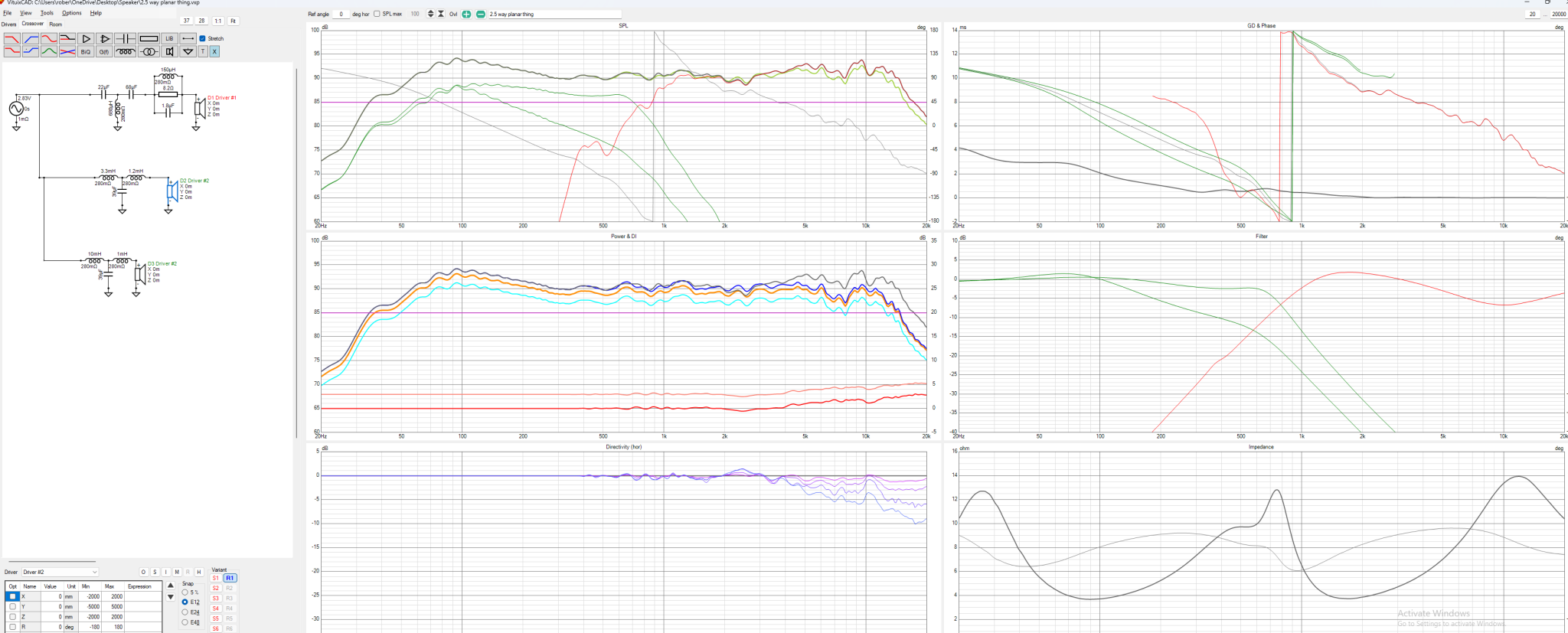1568x633 pixels.
Task: Click the O button above parameter table
Action: (x=143, y=572)
